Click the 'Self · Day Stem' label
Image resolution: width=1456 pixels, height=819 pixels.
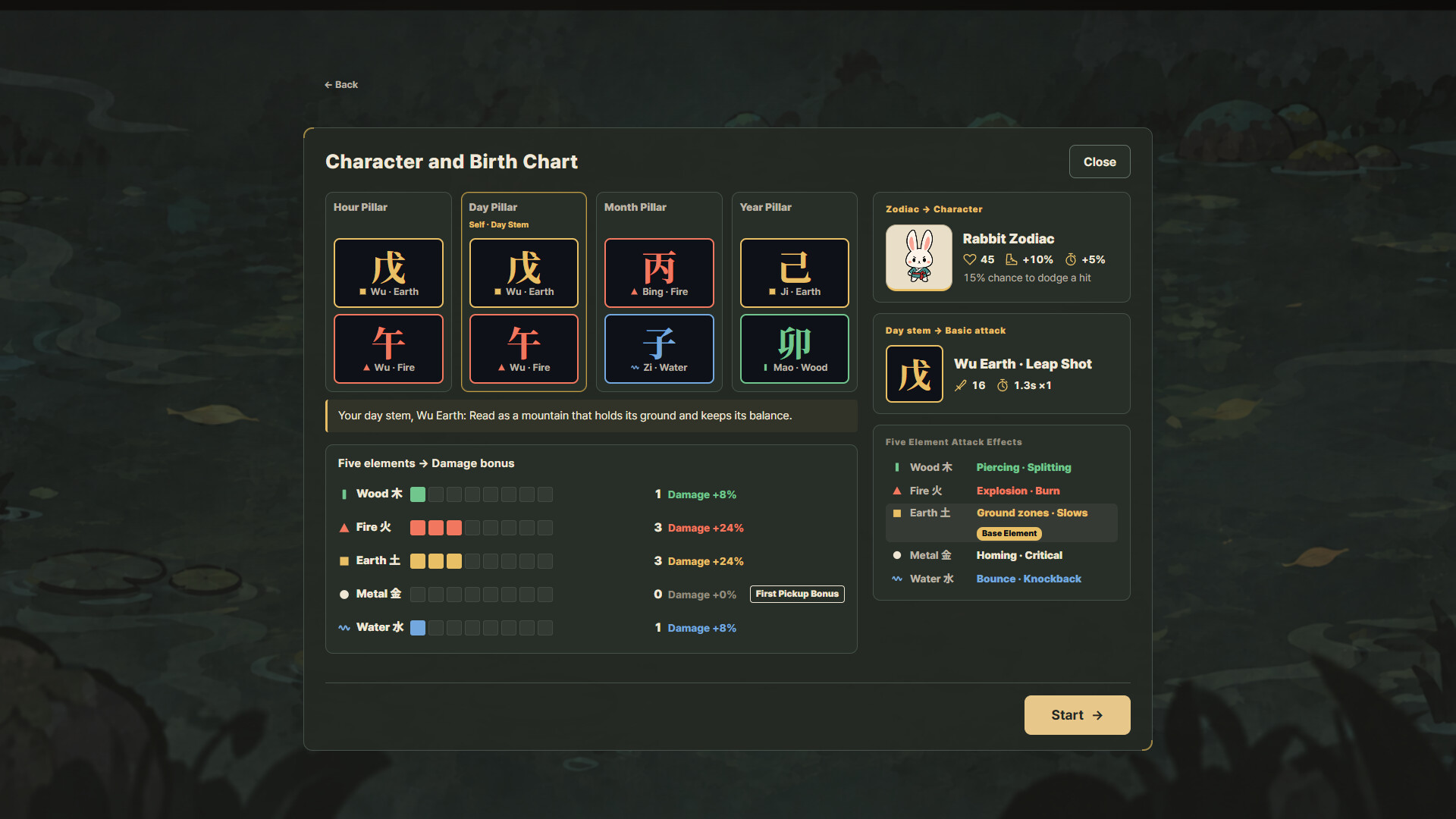[498, 224]
